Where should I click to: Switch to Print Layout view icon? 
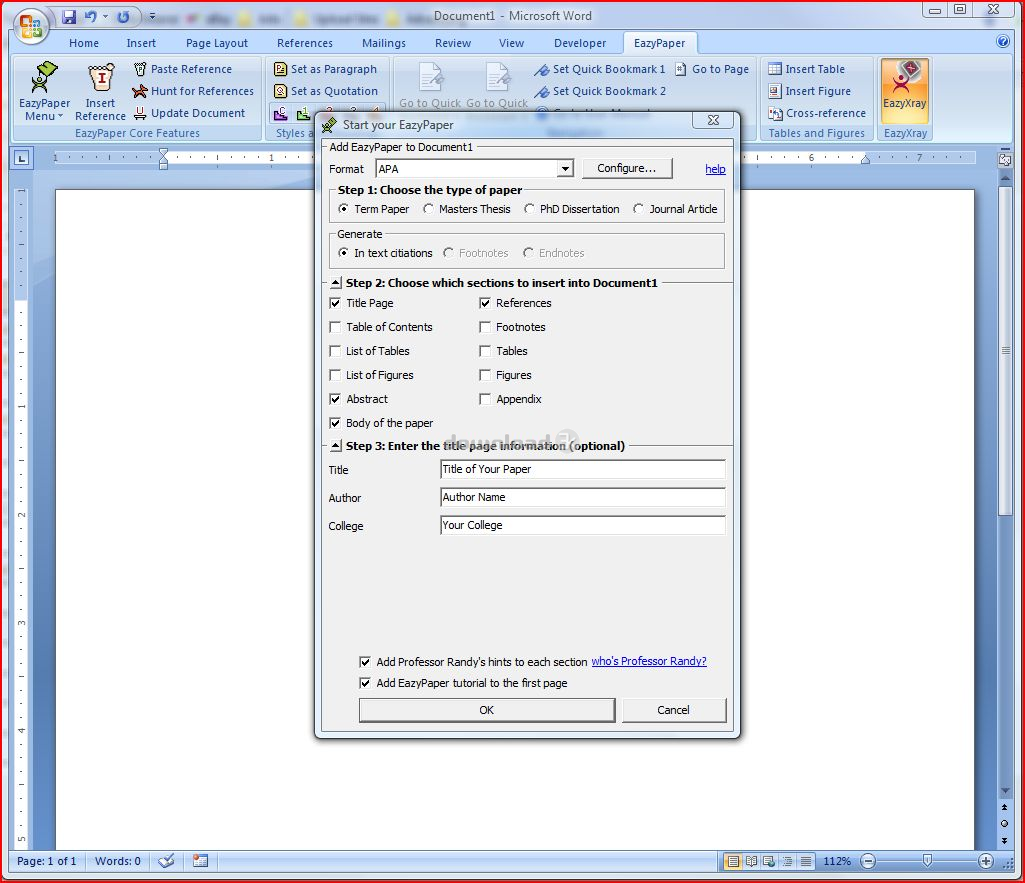[733, 861]
